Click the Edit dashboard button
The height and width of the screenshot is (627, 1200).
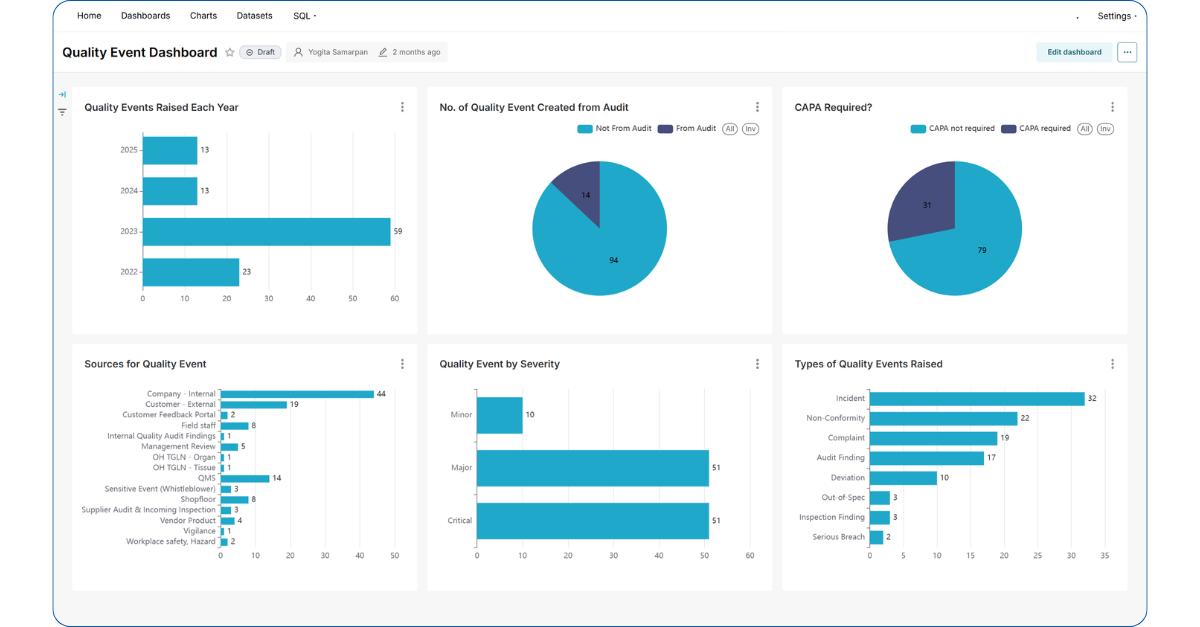pyautogui.click(x=1074, y=51)
